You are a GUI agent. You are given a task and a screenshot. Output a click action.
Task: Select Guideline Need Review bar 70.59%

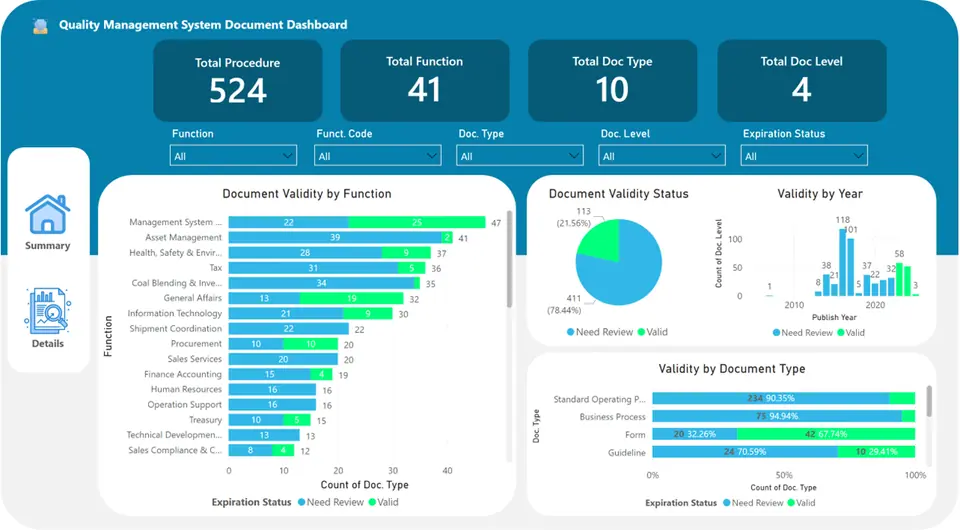(745, 452)
